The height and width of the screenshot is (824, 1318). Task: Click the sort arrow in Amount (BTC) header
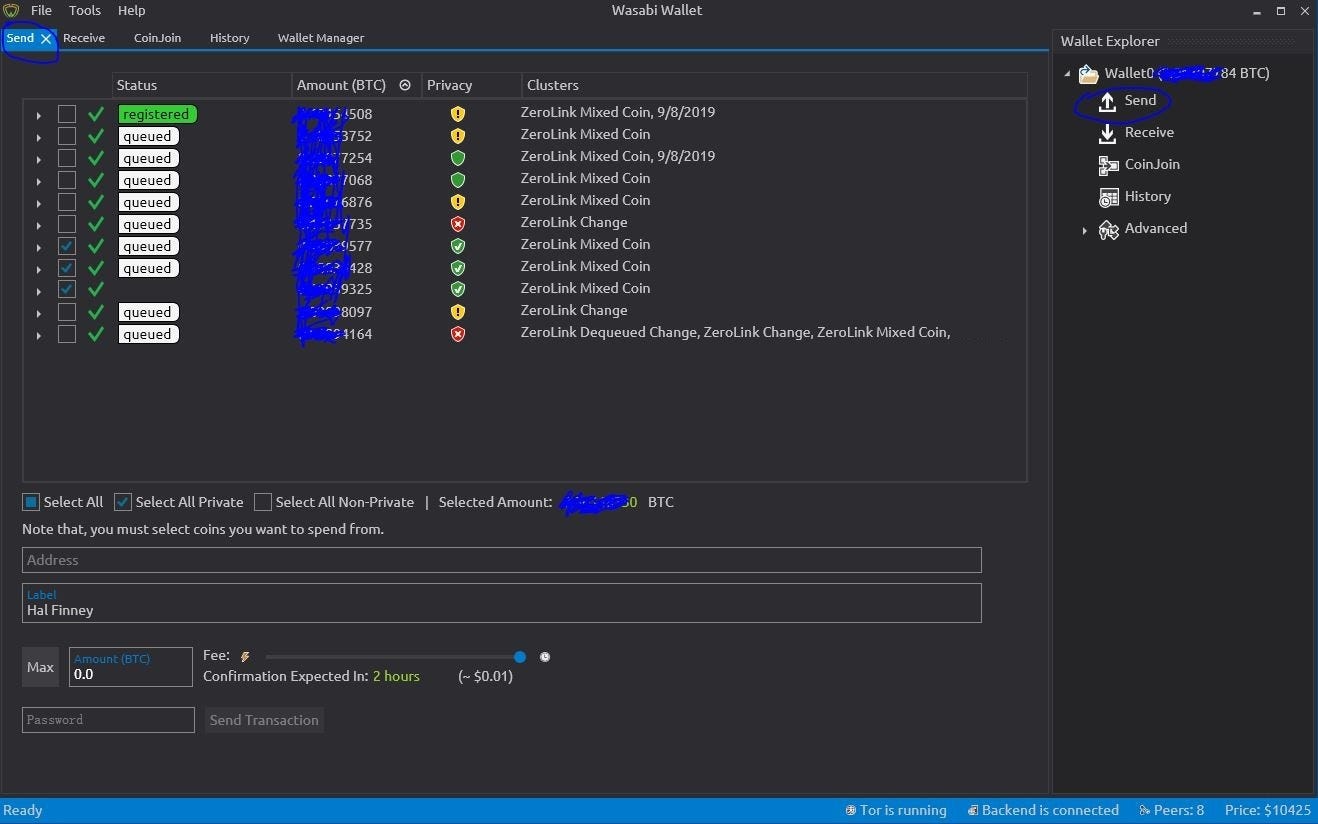click(405, 85)
